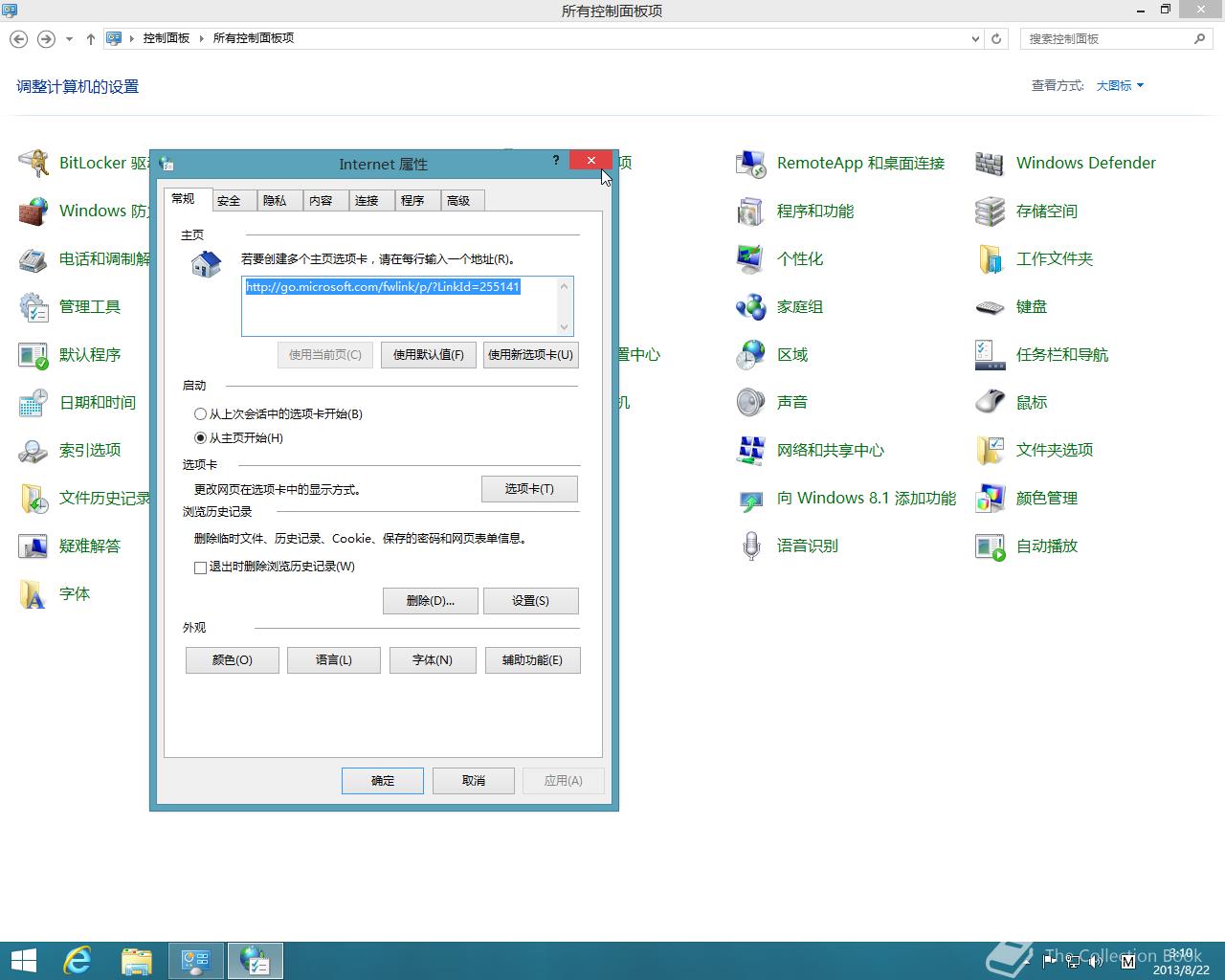
Task: Open the 网络和共享中心 icon
Action: (751, 450)
